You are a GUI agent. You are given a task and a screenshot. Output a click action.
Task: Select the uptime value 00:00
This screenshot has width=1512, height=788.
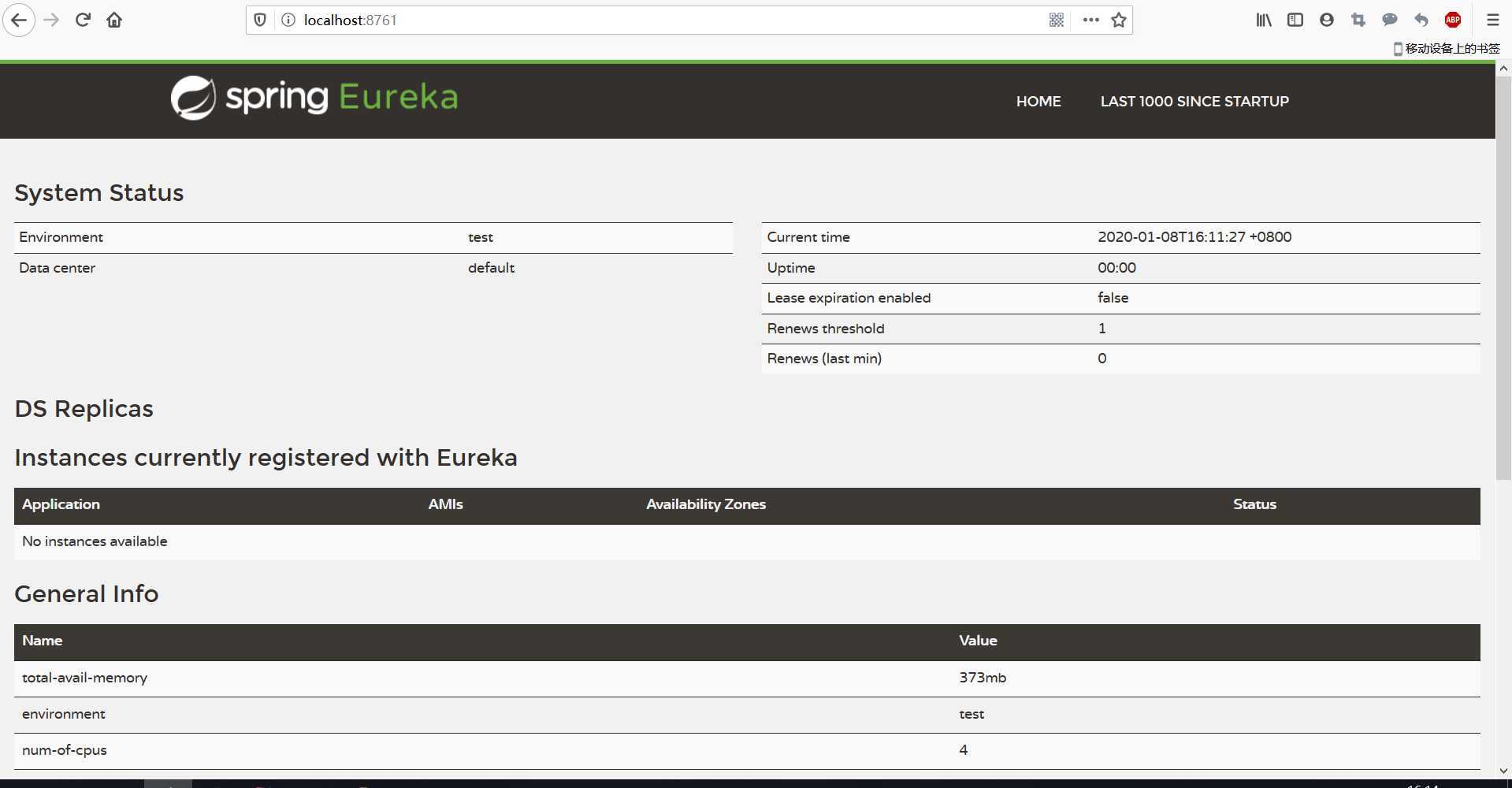pos(1116,268)
